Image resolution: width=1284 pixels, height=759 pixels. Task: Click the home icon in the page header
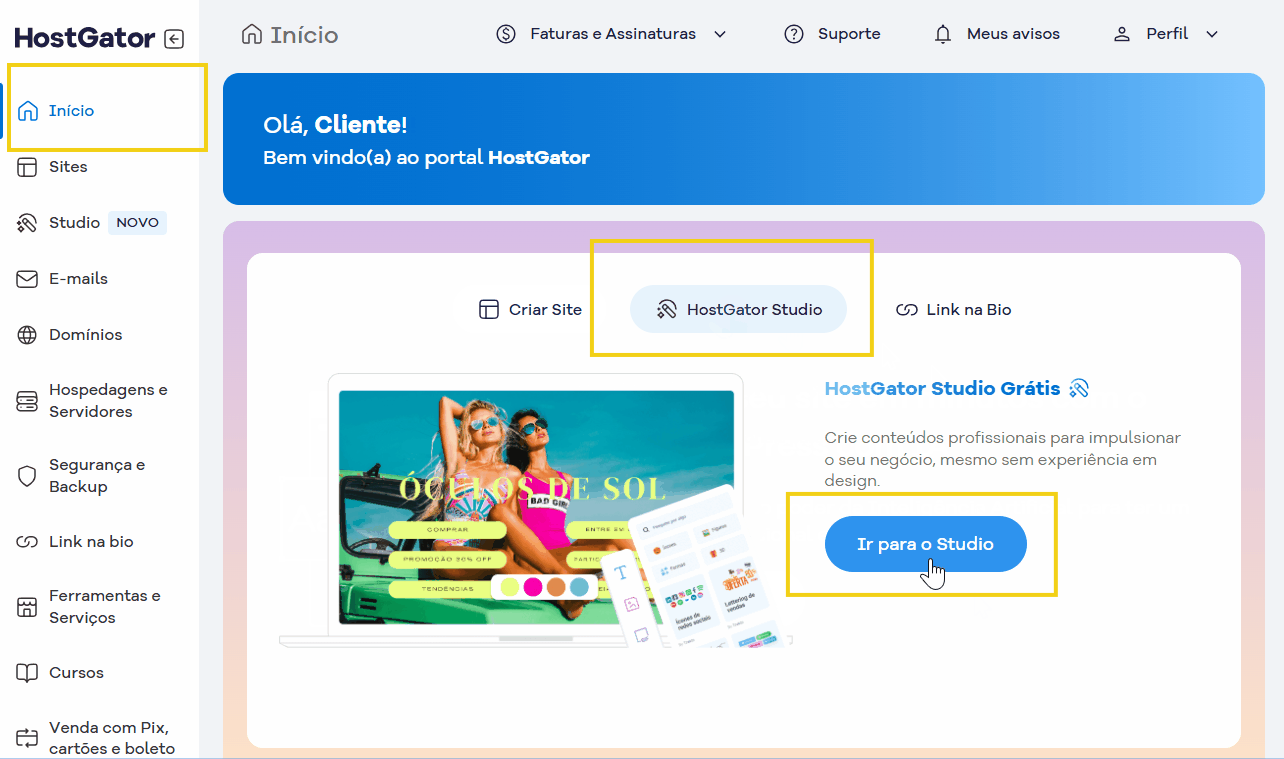252,34
